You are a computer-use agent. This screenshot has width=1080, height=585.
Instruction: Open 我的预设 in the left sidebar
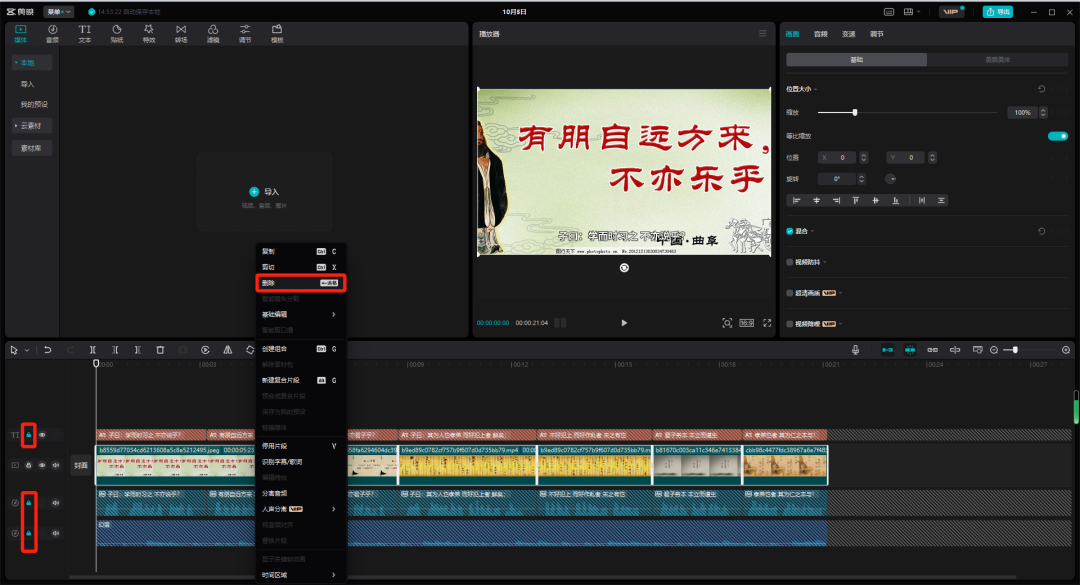click(34, 105)
